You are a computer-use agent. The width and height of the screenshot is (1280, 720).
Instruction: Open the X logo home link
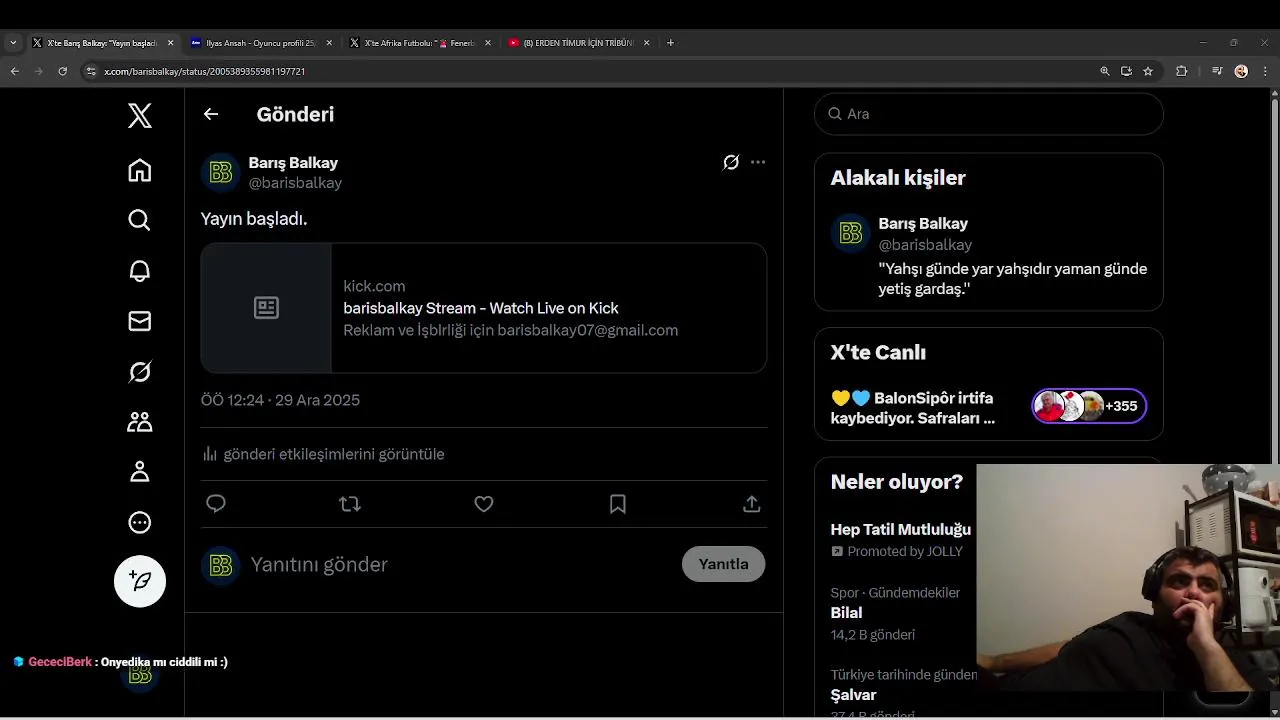pyautogui.click(x=140, y=115)
